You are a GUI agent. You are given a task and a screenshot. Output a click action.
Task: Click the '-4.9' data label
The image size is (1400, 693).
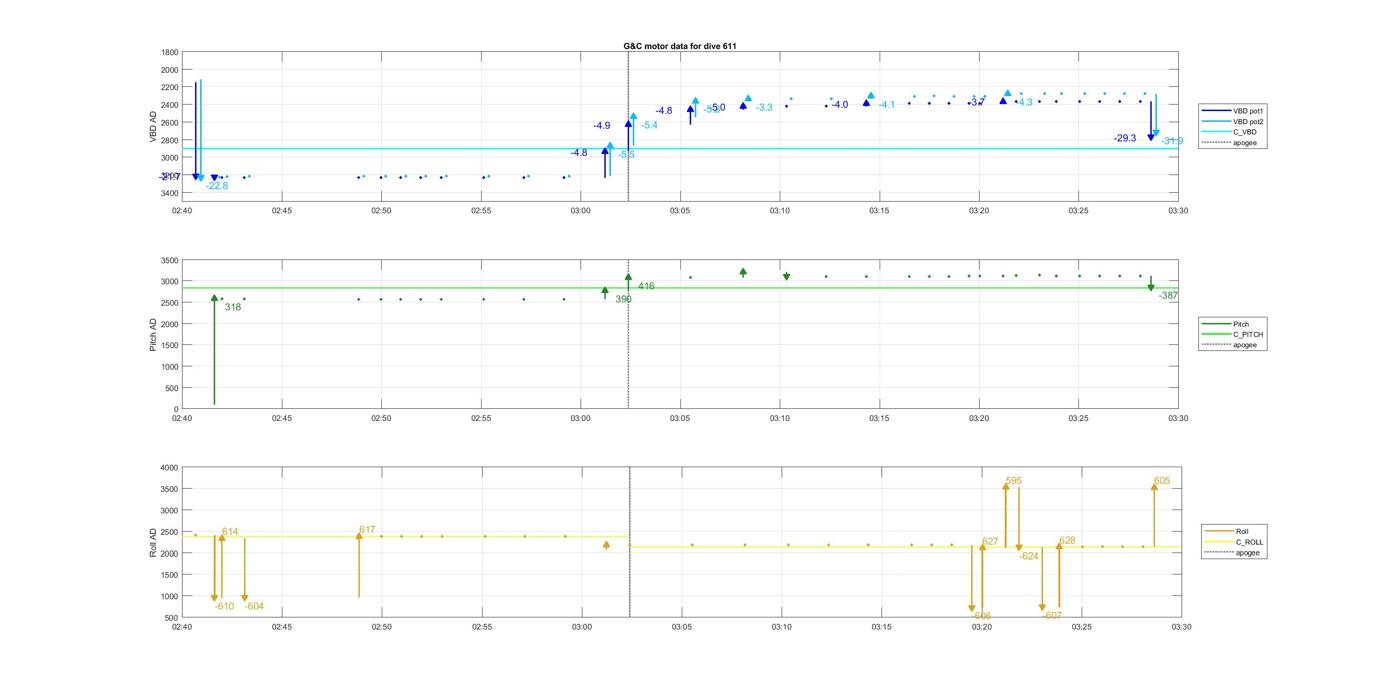(601, 126)
